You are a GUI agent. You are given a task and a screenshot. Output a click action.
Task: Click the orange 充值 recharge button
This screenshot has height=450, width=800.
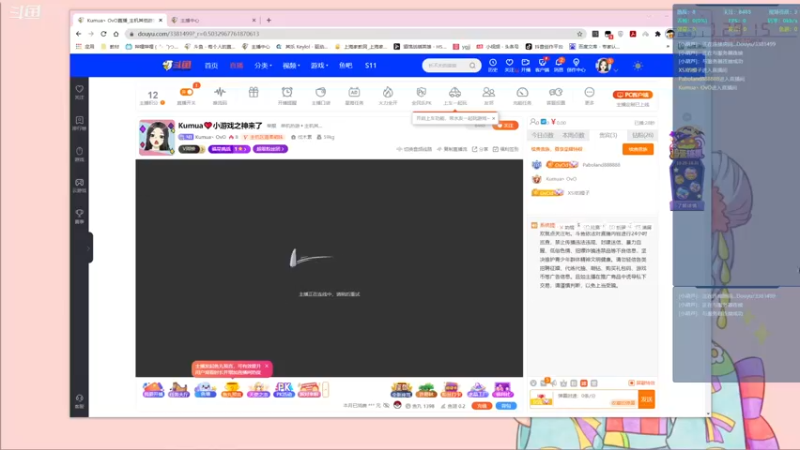(x=482, y=406)
